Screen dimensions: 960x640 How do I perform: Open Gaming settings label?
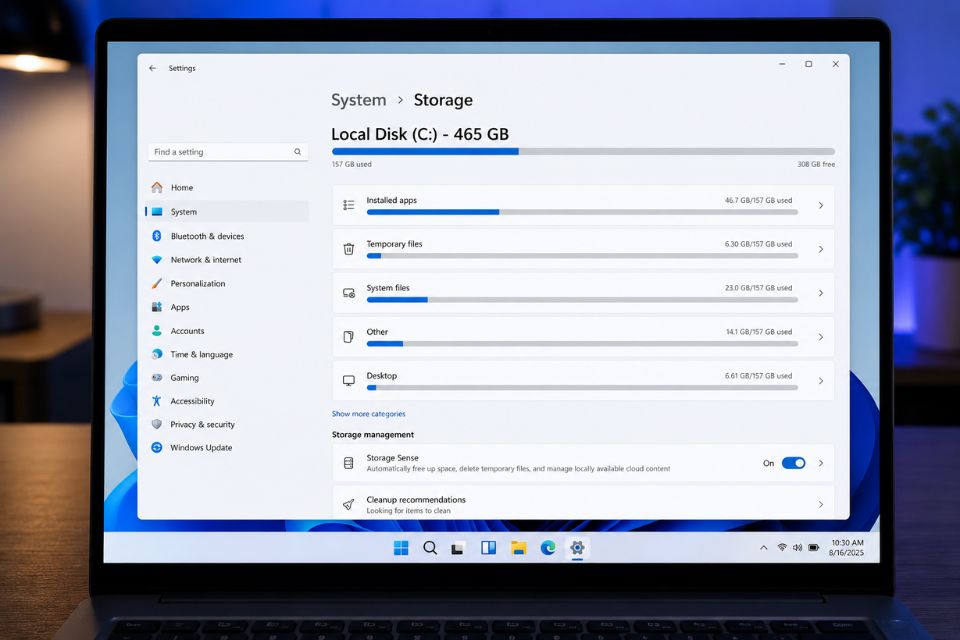click(184, 378)
